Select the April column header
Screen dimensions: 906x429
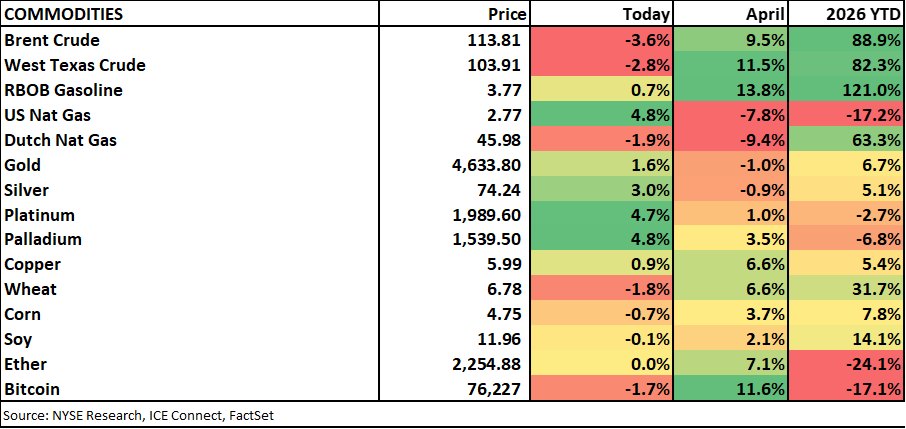pyautogui.click(x=731, y=14)
